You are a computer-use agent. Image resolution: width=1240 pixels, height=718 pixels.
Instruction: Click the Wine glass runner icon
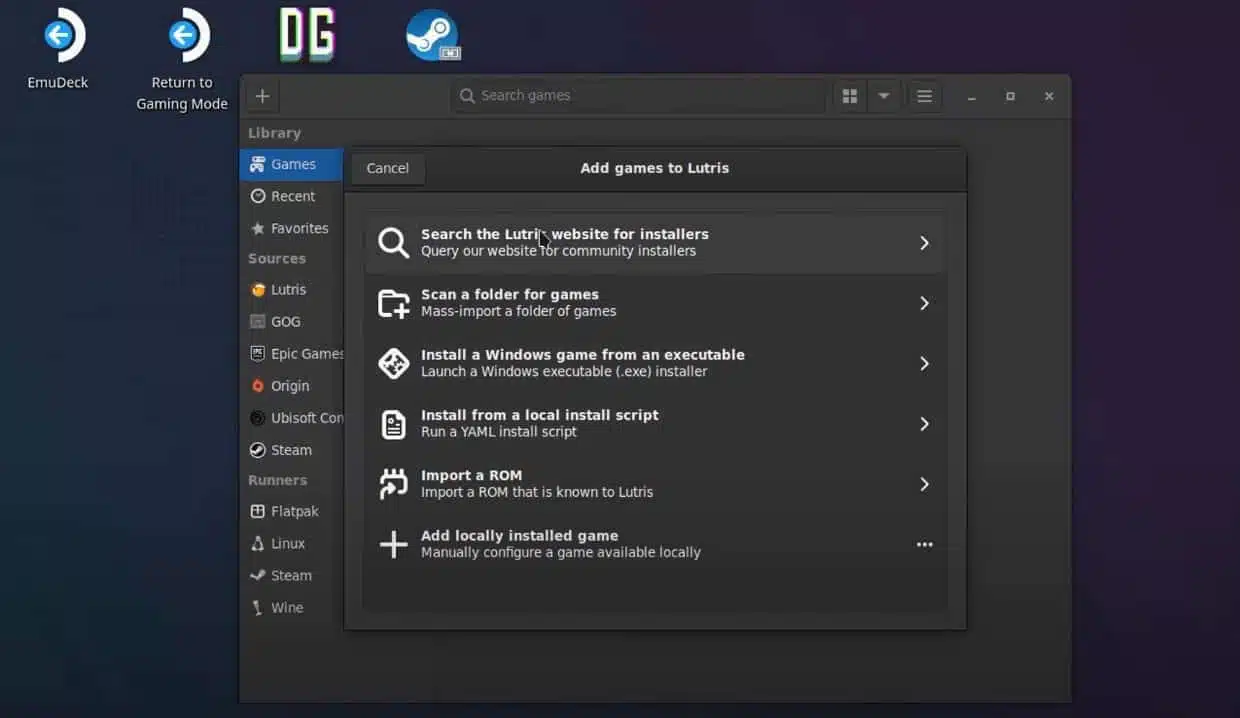point(258,607)
